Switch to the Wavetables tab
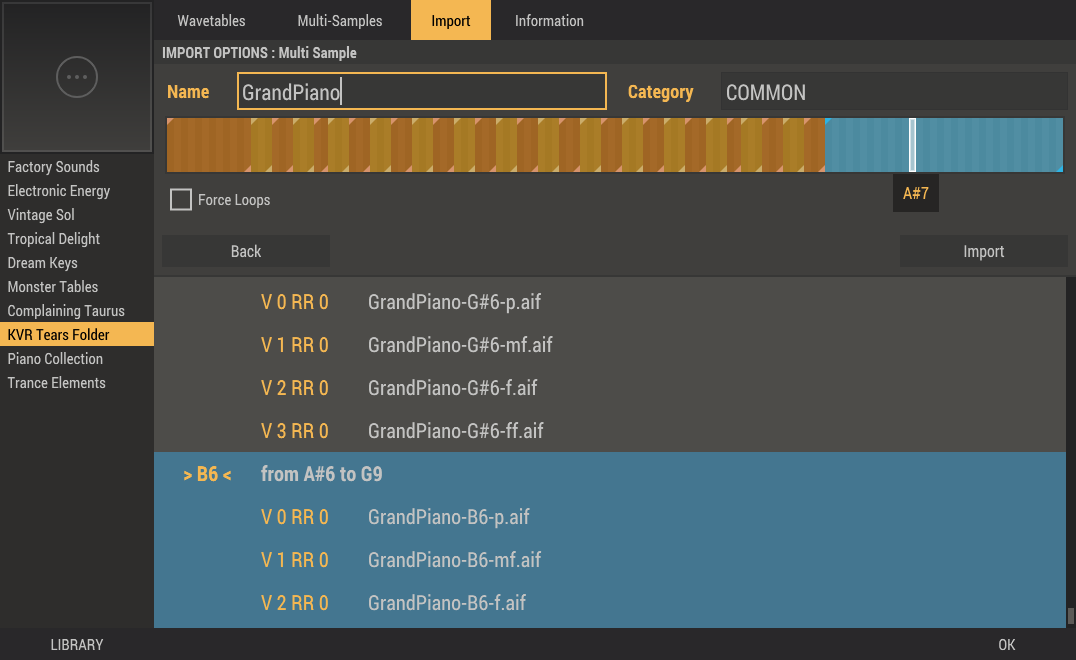The height and width of the screenshot is (660, 1076). pos(211,21)
